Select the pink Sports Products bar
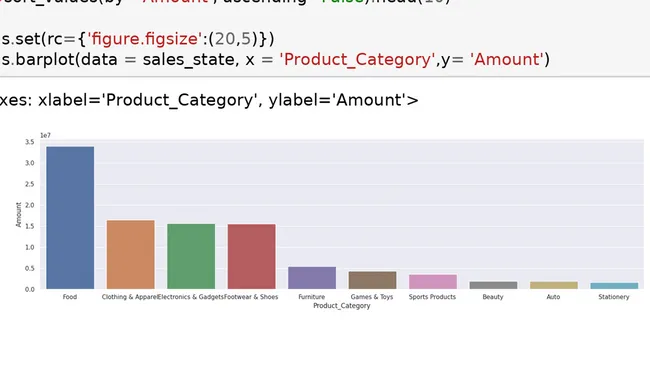This screenshot has width=650, height=366. [x=433, y=281]
